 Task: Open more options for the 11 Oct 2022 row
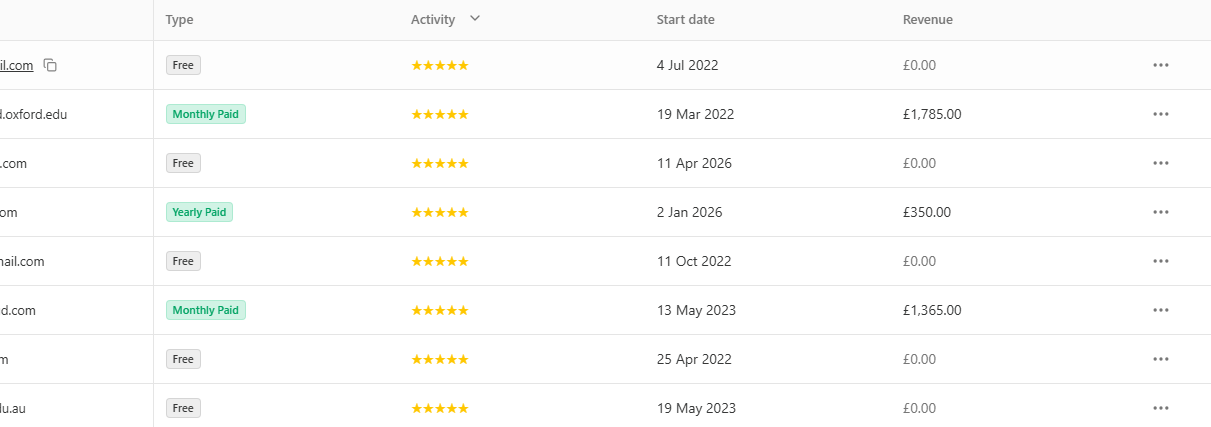tap(1161, 261)
